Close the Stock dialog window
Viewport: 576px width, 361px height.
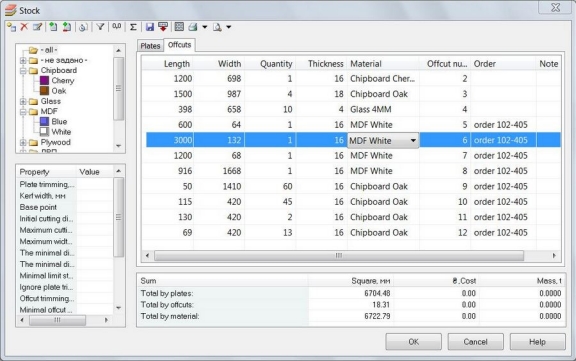(555, 7)
